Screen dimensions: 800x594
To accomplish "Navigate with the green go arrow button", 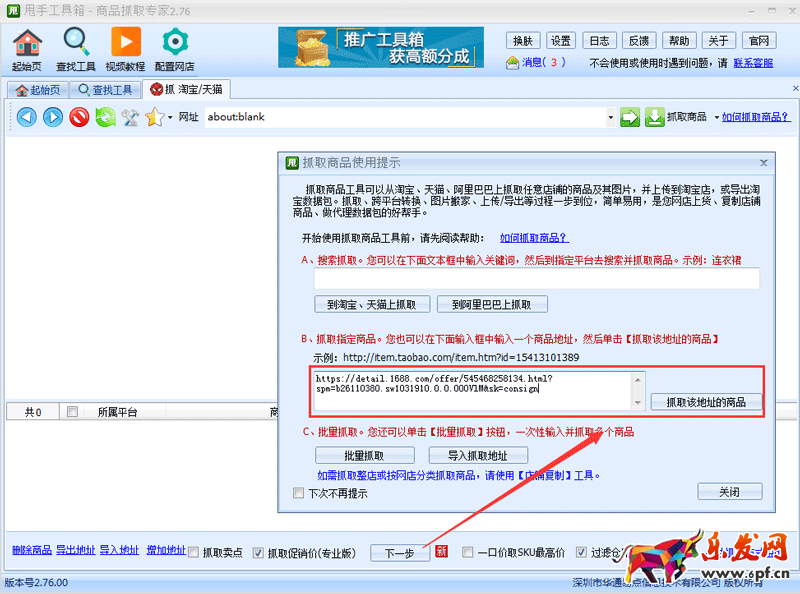I will point(630,117).
